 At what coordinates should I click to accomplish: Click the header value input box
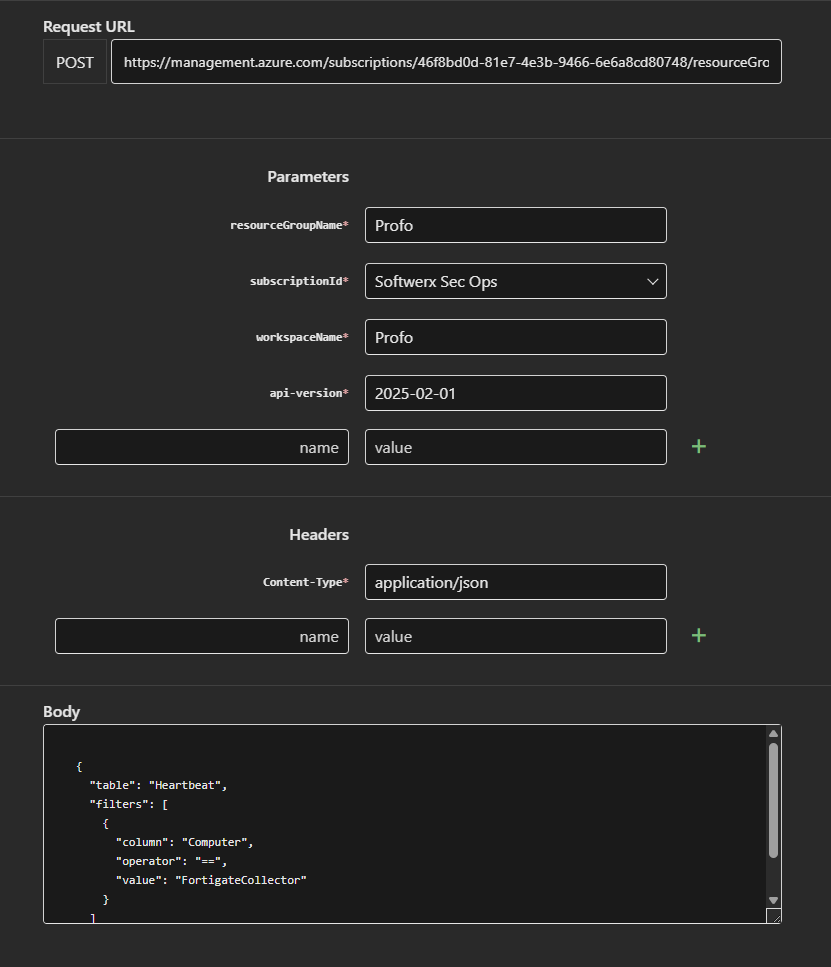[516, 636]
